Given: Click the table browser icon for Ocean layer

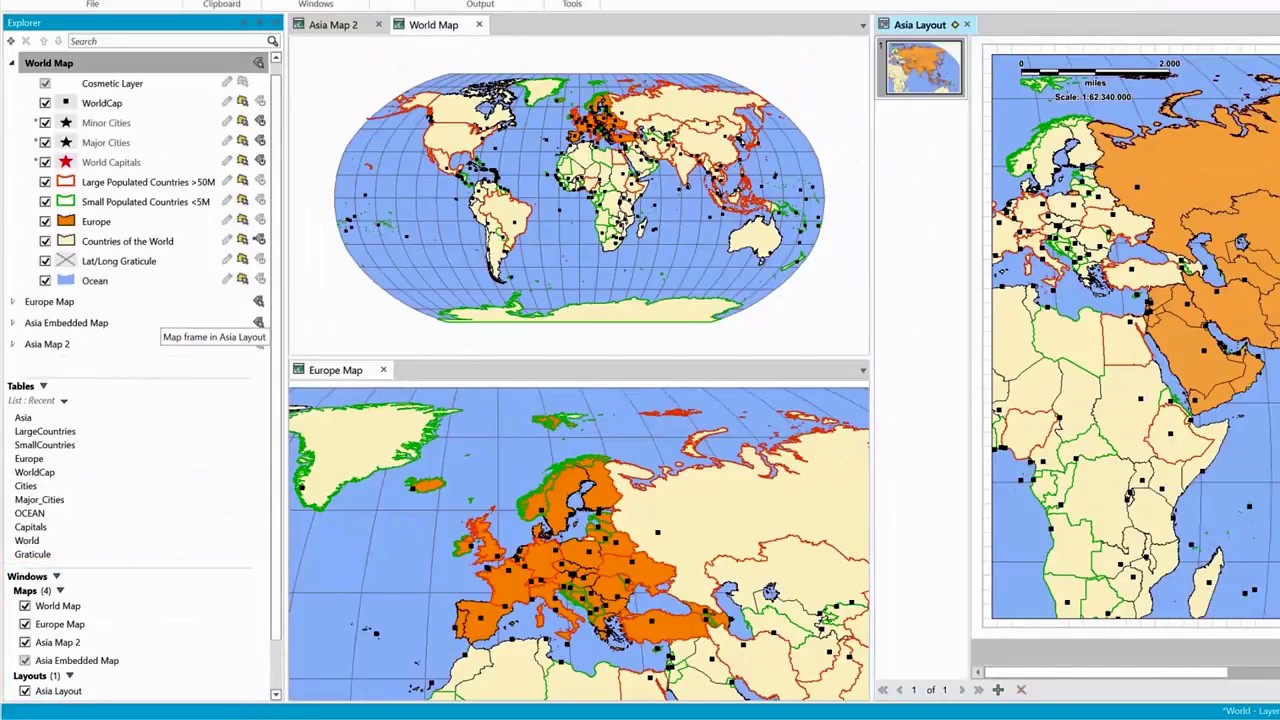Looking at the screenshot, I should (243, 279).
